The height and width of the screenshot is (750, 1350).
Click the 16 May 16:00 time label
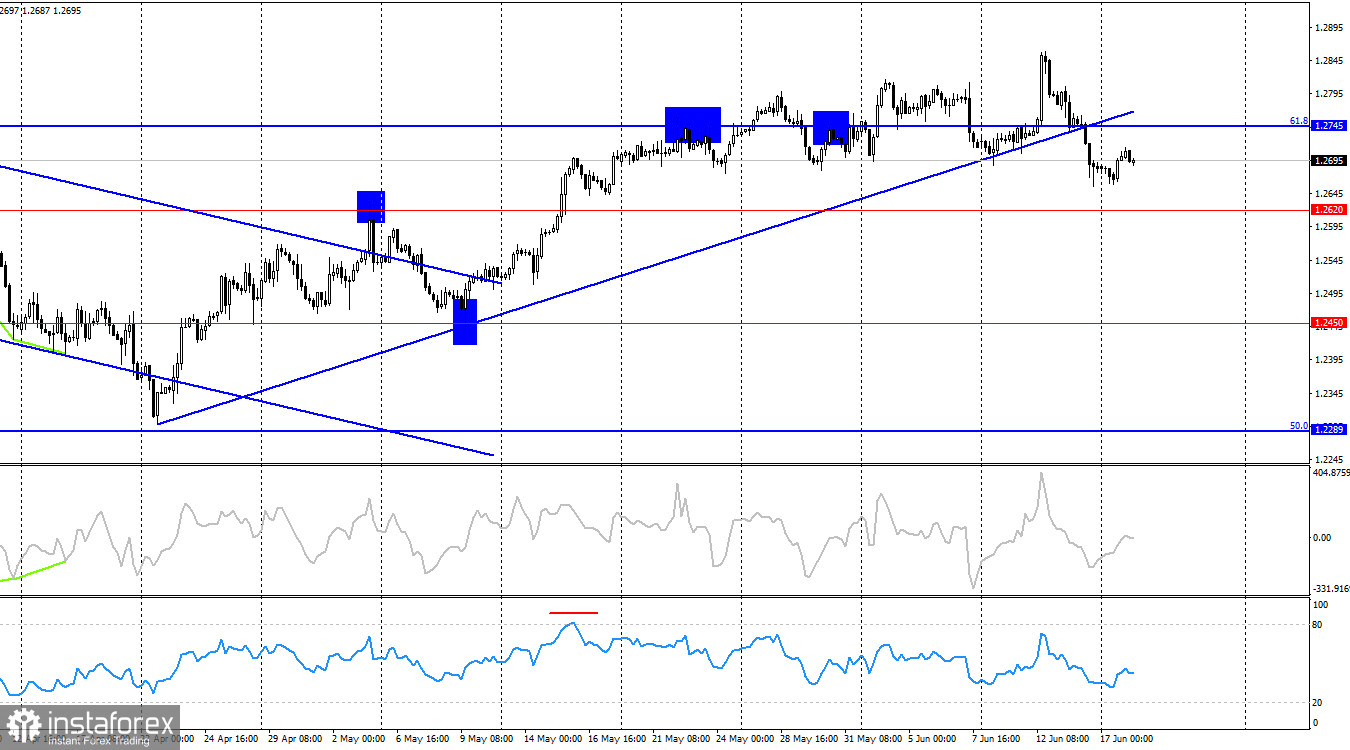(x=616, y=740)
